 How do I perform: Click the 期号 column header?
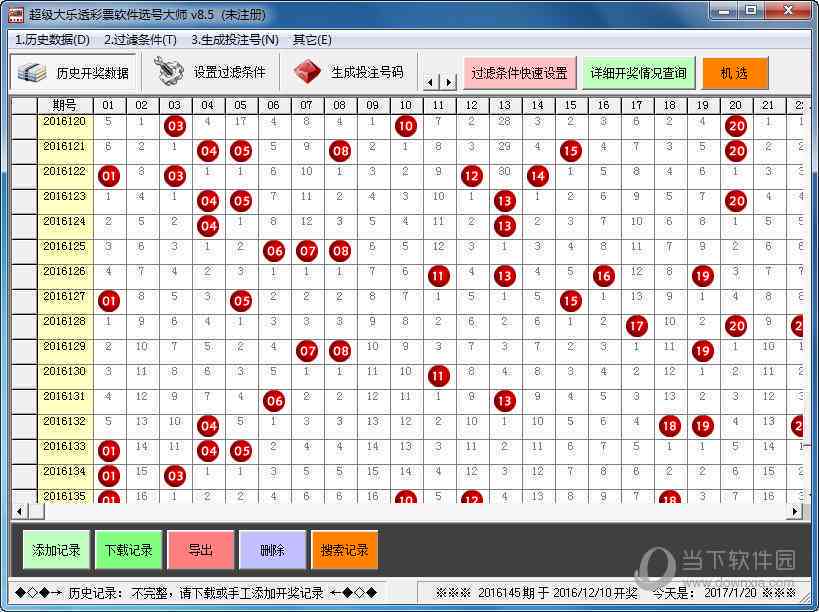tap(65, 105)
